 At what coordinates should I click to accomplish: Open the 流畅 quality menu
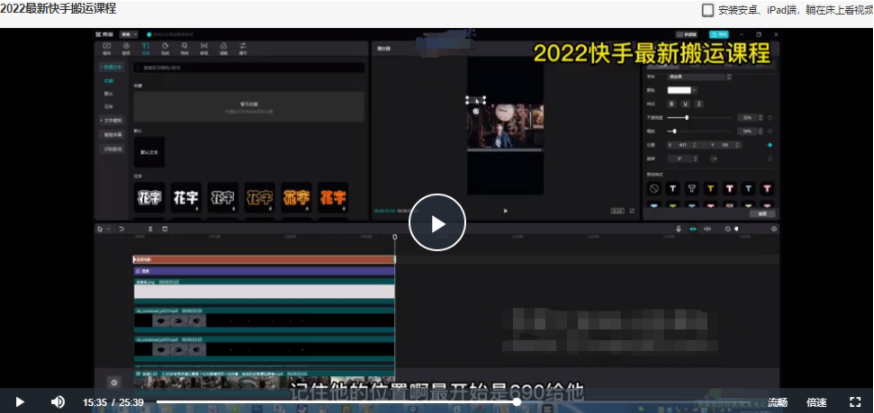click(778, 402)
